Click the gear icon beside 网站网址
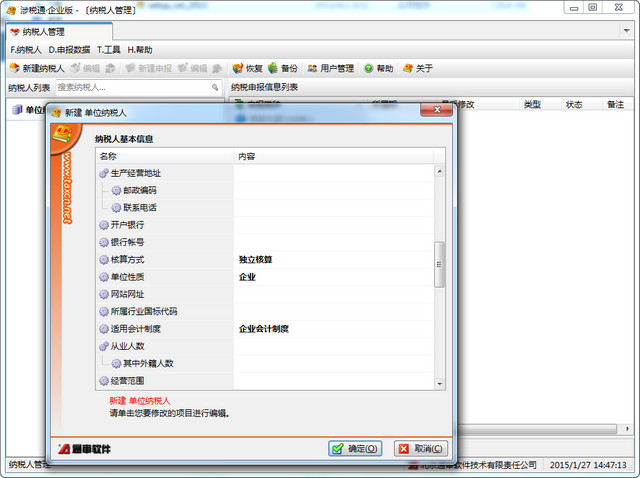Viewport: 640px width, 478px height. [104, 294]
